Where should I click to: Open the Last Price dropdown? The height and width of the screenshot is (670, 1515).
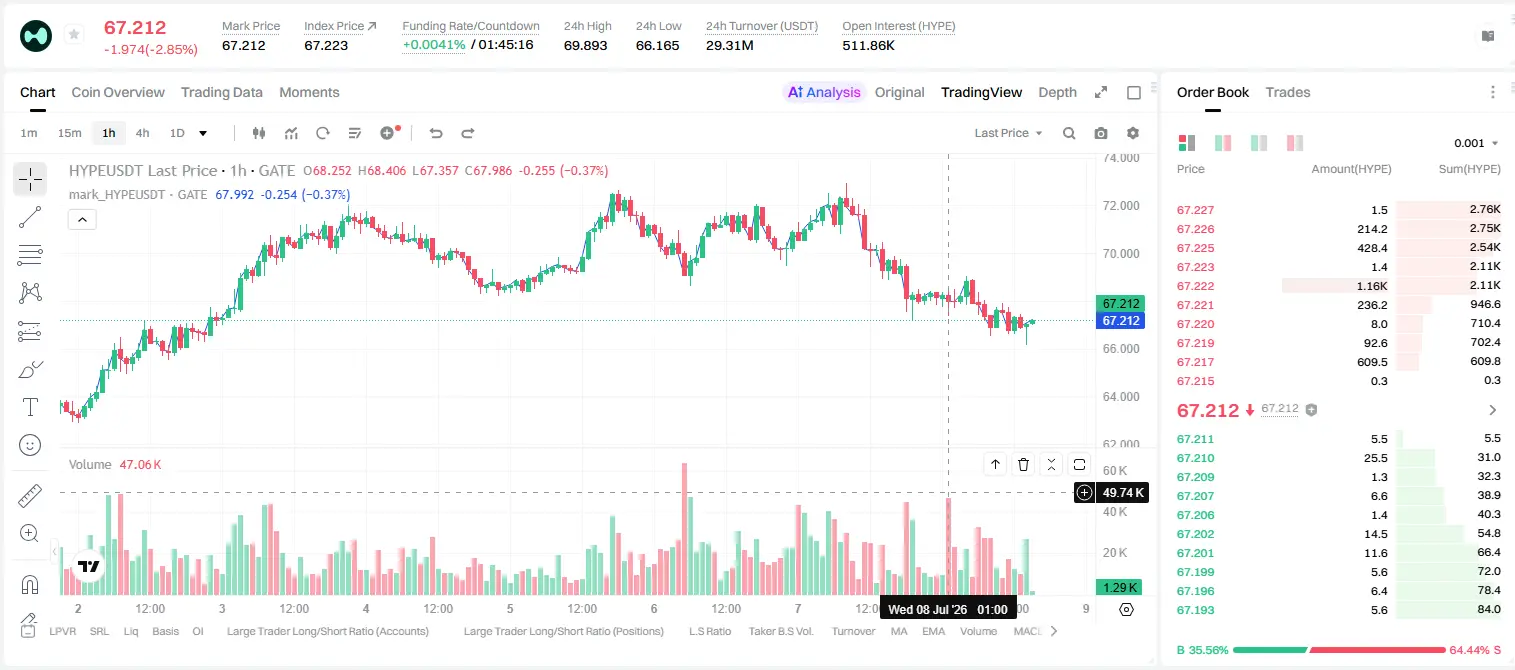[1008, 133]
